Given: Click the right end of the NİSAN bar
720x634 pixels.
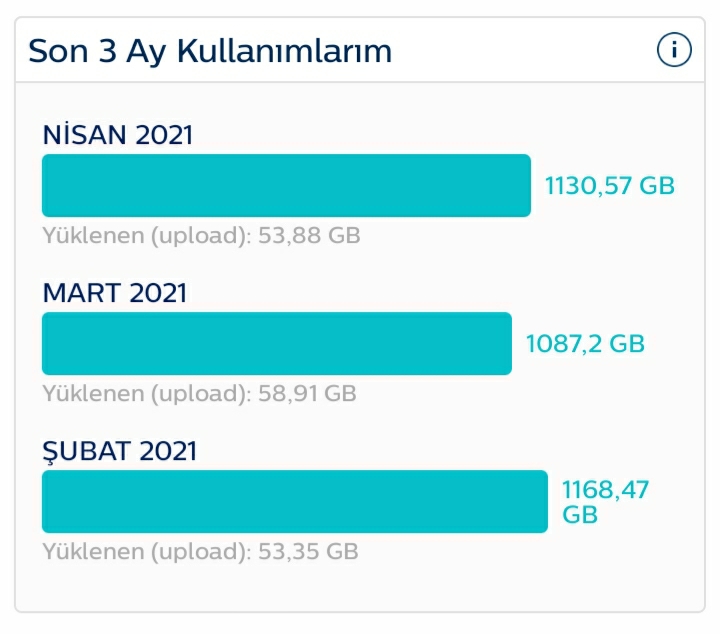Looking at the screenshot, I should pyautogui.click(x=524, y=185).
